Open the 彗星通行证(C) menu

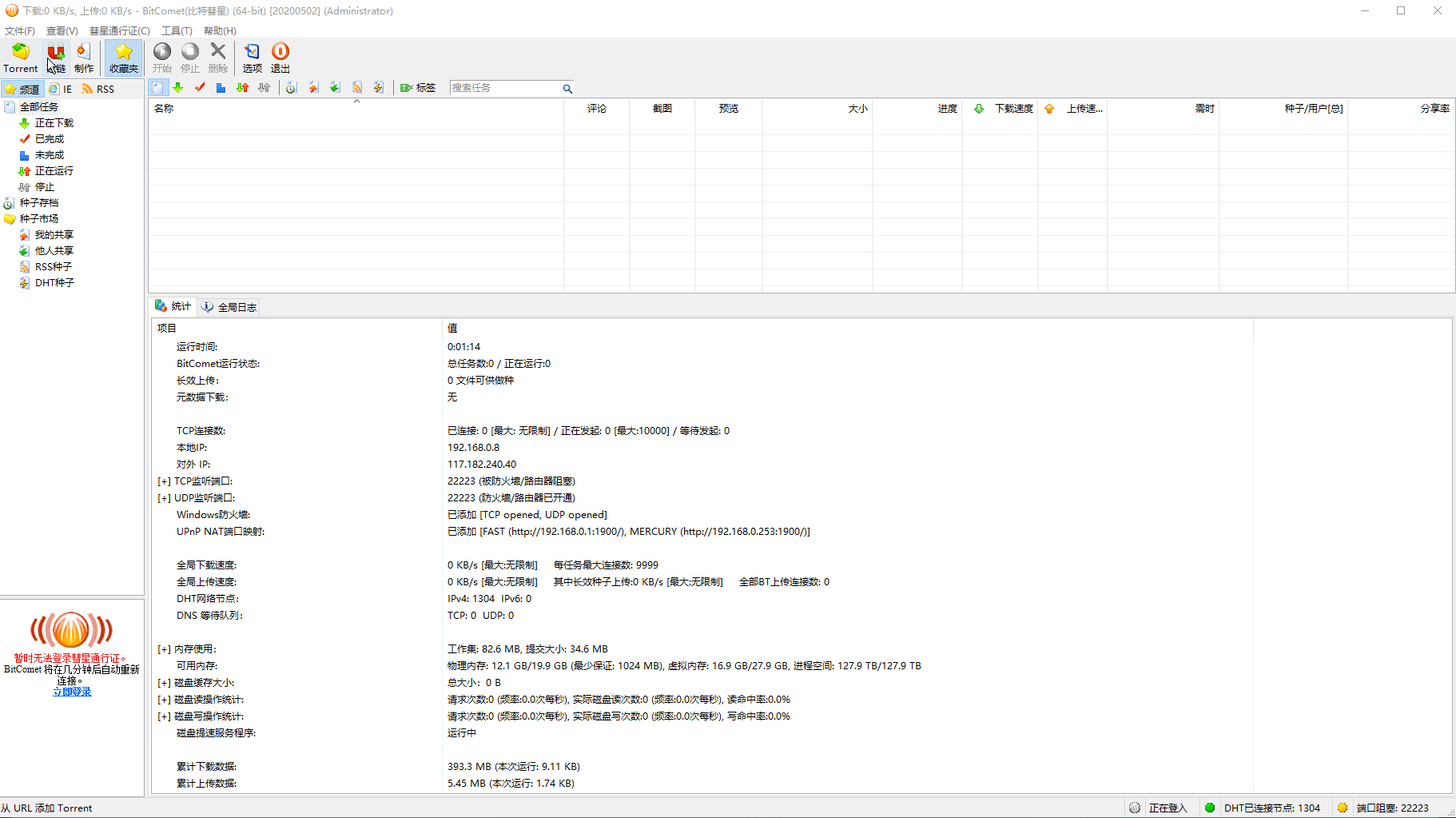coord(120,31)
